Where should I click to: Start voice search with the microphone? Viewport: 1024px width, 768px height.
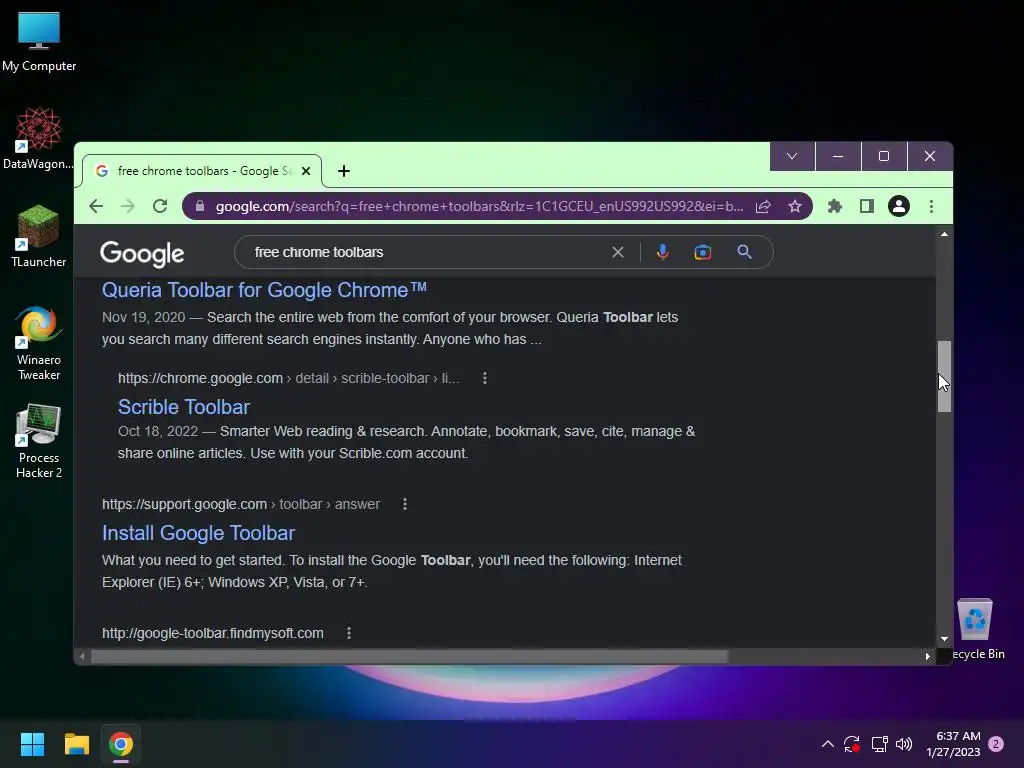tap(662, 252)
